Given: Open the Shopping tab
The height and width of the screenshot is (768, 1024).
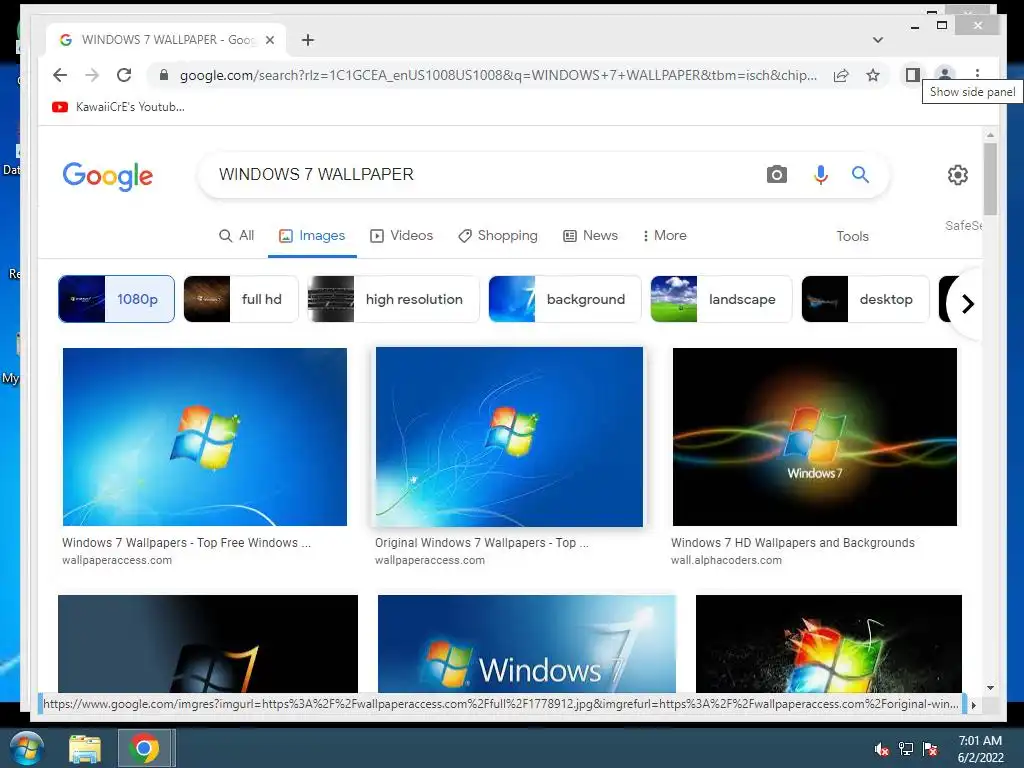Looking at the screenshot, I should pyautogui.click(x=498, y=236).
